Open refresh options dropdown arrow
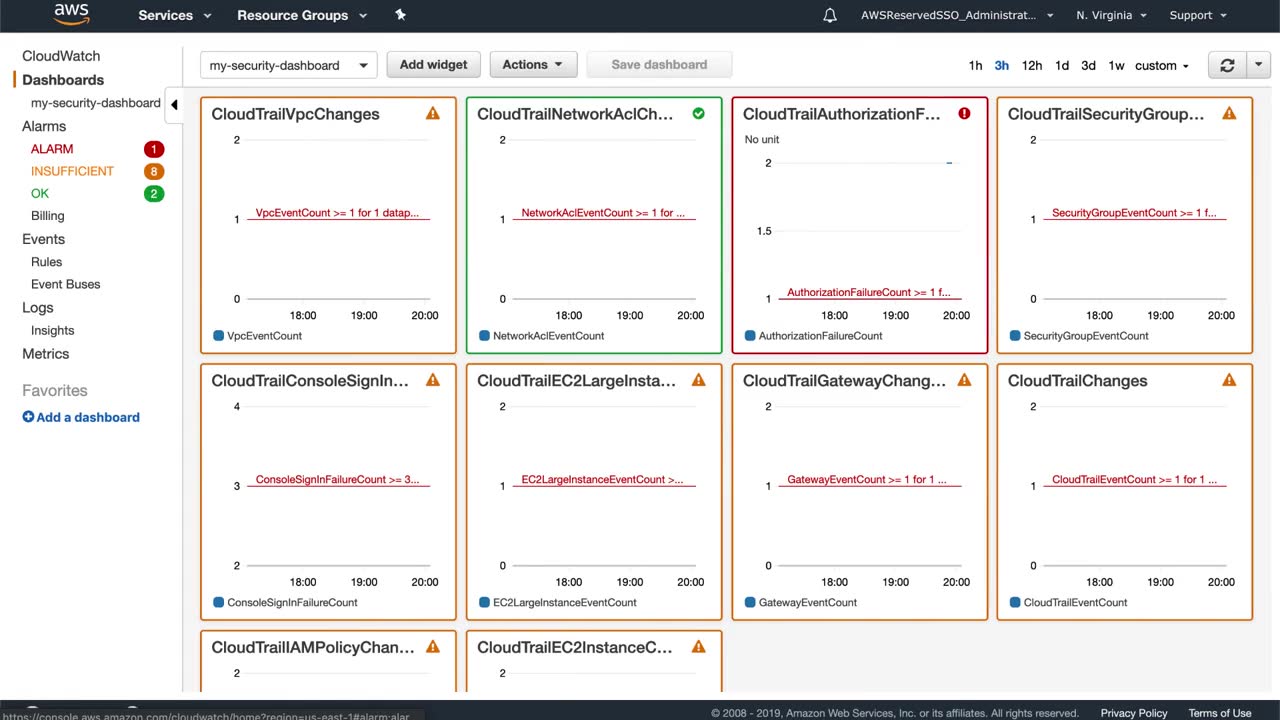Screen dimensions: 1280x720 tap(1258, 65)
